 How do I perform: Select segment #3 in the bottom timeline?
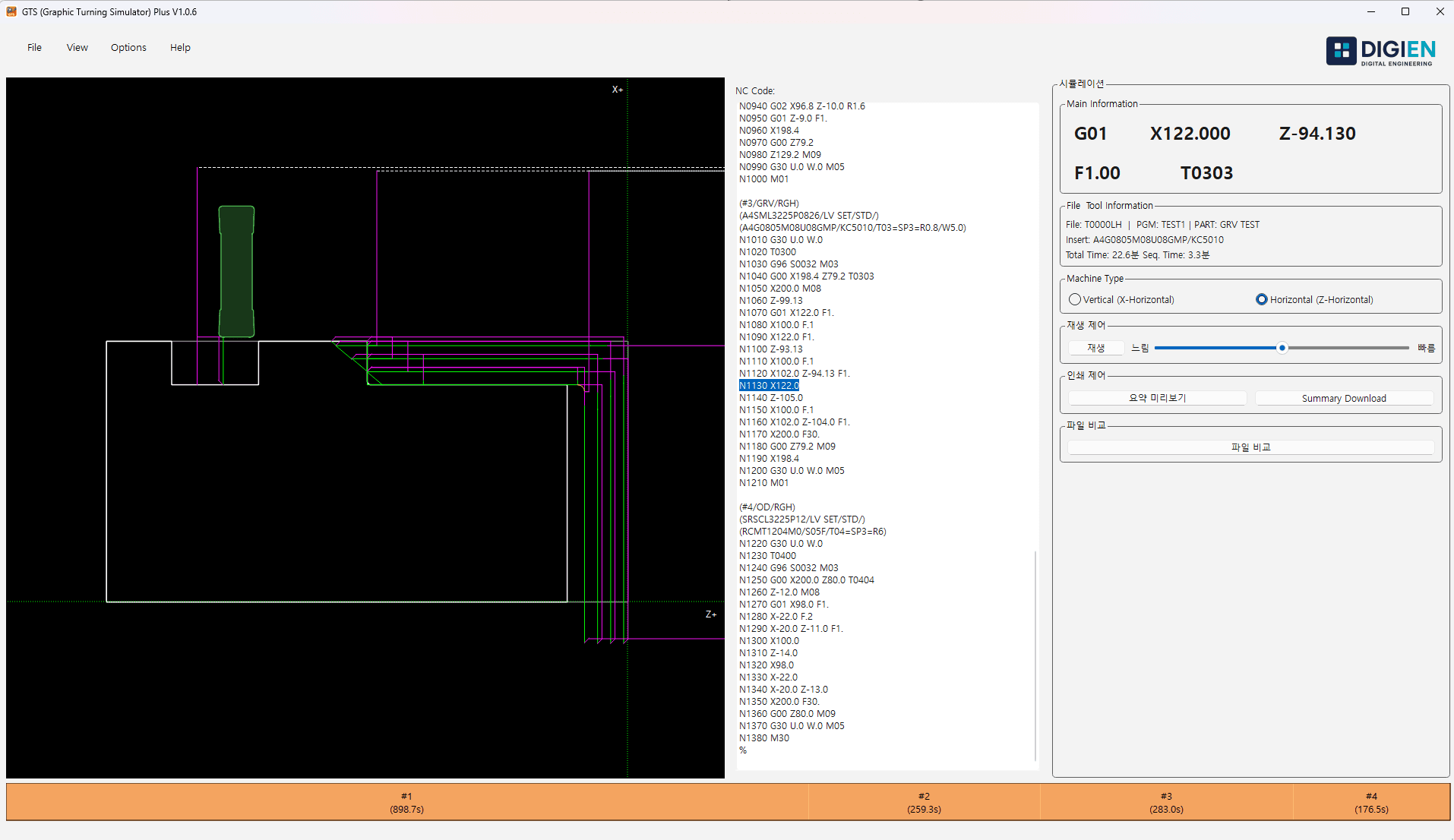(1167, 801)
